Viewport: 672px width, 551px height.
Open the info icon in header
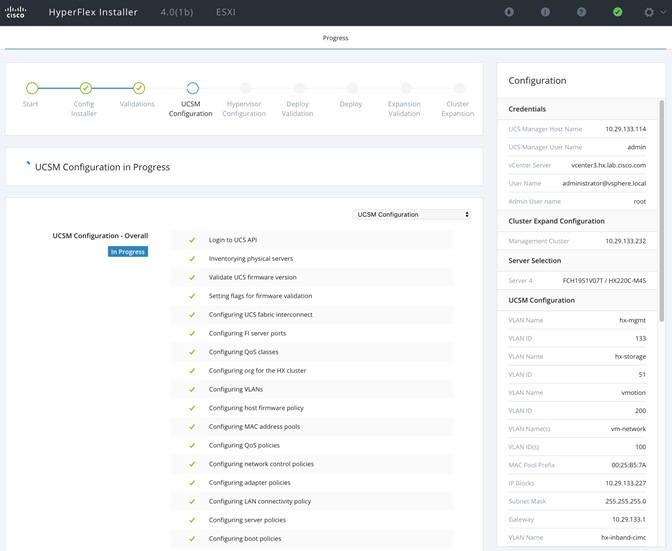[x=545, y=12]
